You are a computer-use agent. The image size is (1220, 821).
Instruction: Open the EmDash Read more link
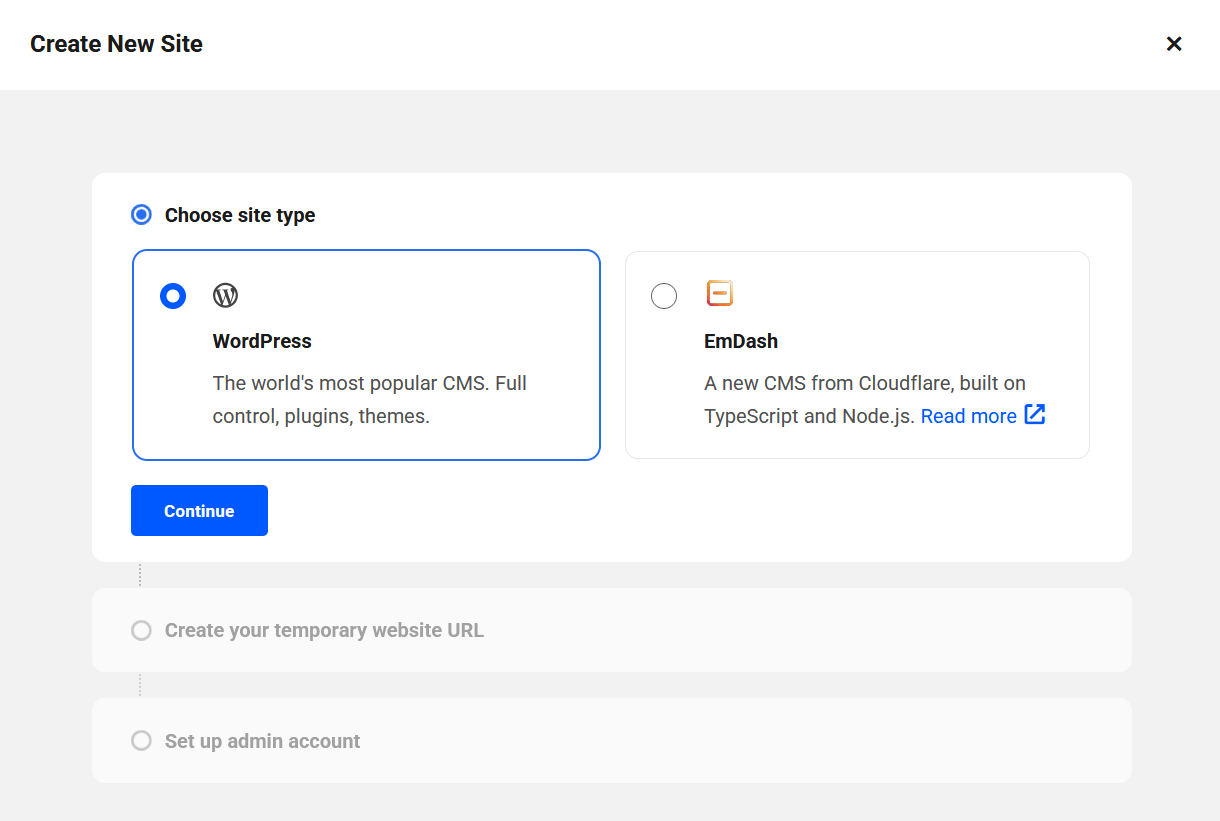point(969,416)
